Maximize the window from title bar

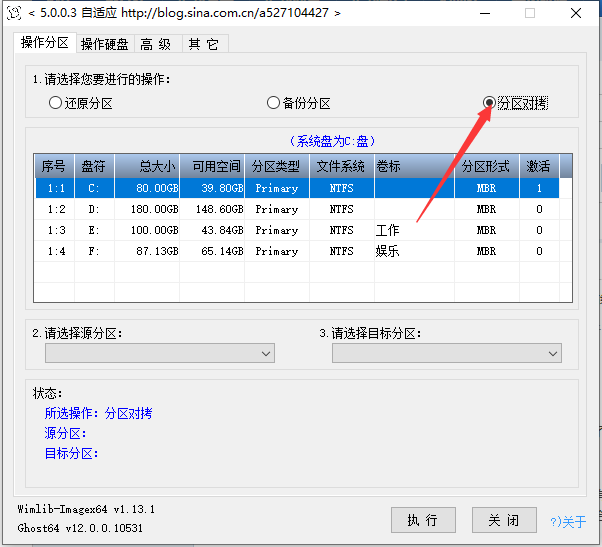pos(530,13)
